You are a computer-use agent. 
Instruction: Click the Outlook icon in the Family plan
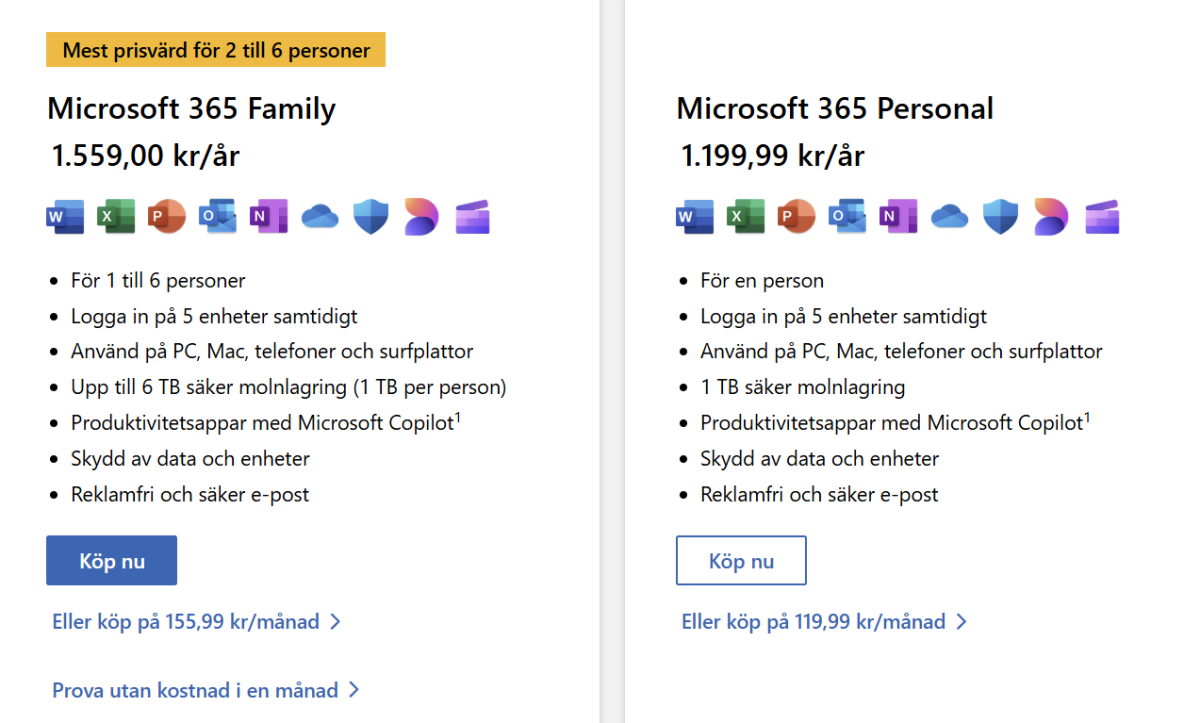pos(217,216)
